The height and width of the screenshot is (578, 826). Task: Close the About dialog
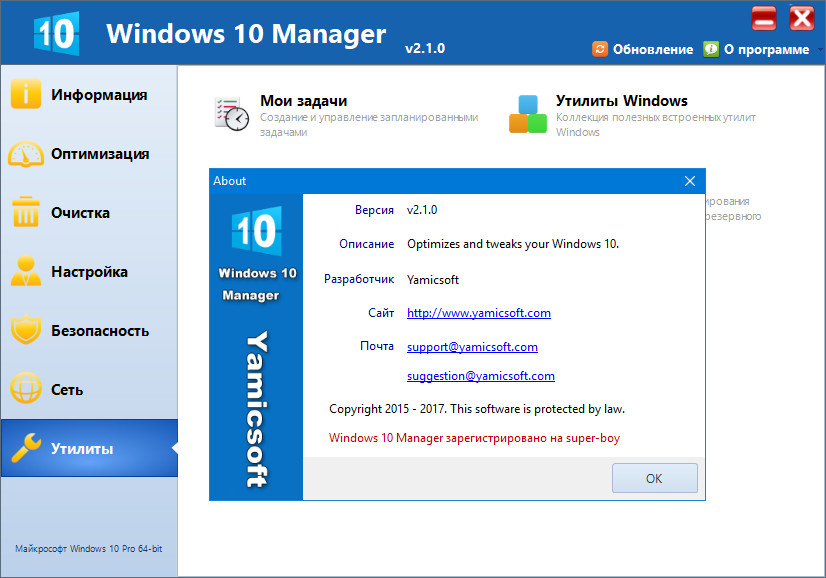[689, 181]
